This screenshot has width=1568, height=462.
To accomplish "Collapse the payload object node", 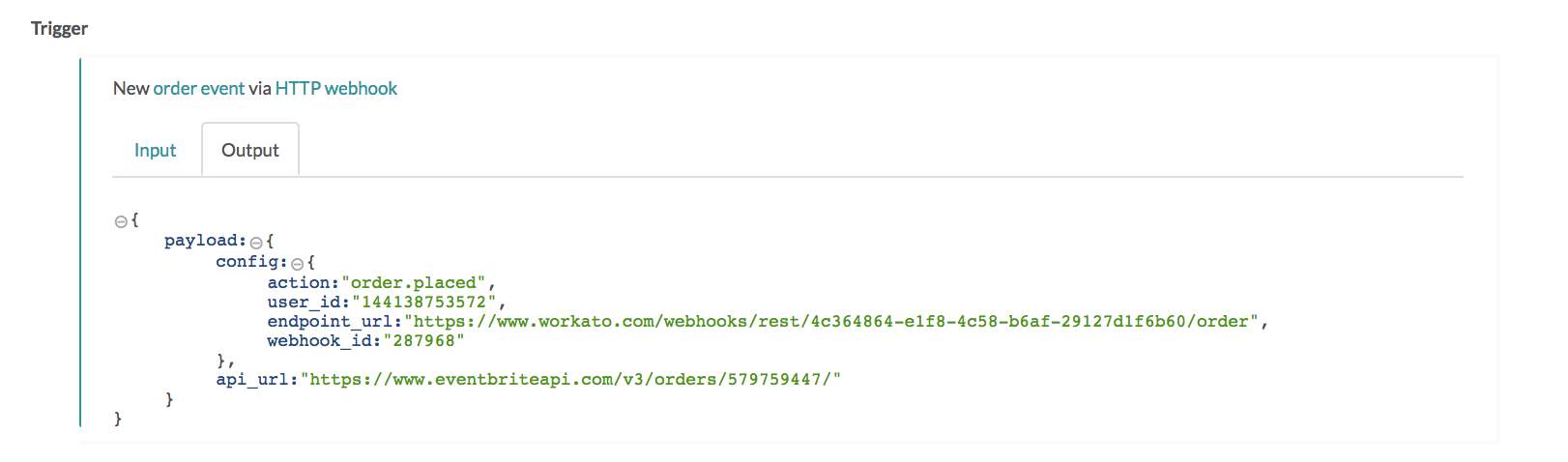I will pyautogui.click(x=256, y=242).
